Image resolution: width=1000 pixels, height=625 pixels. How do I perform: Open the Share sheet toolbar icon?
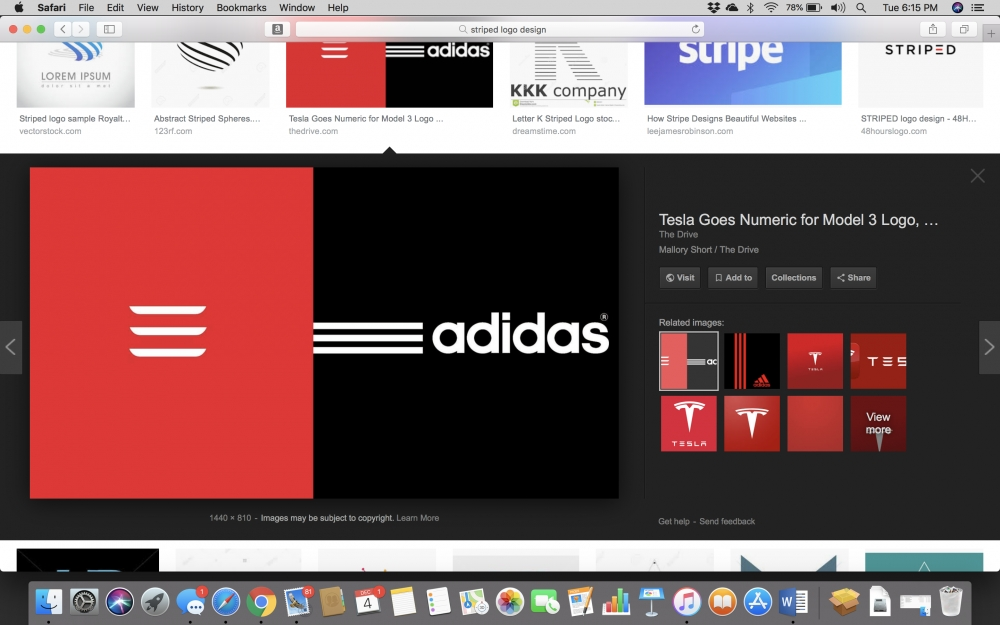coord(932,30)
